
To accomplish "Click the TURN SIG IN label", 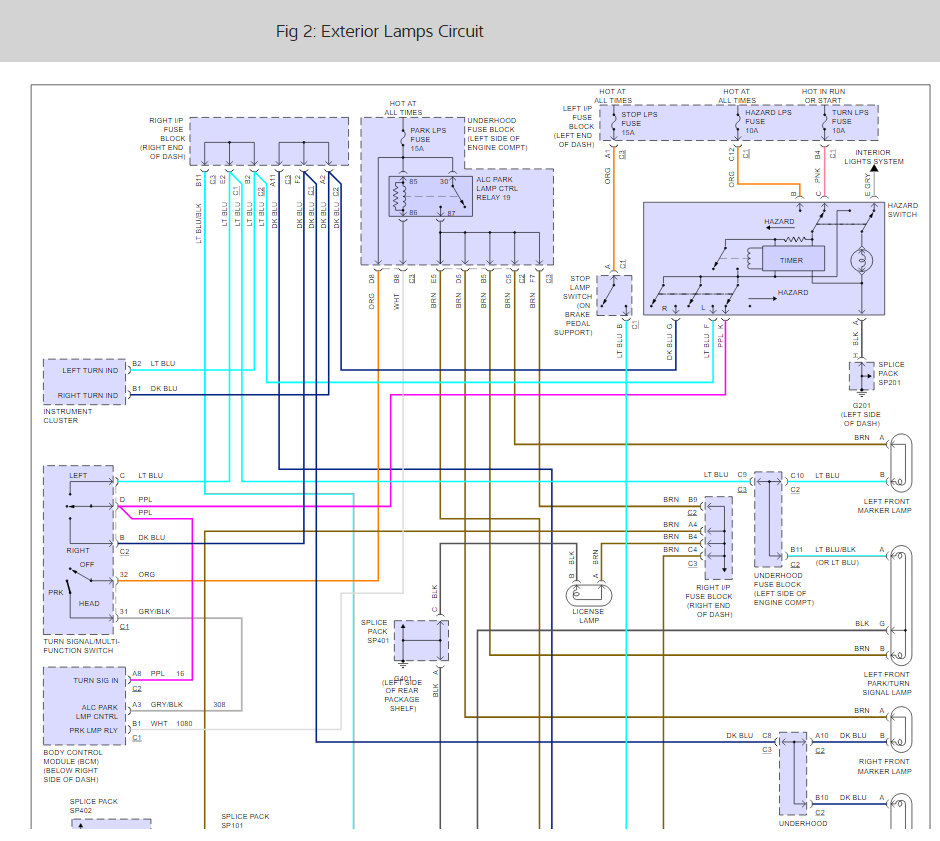I will tap(96, 680).
